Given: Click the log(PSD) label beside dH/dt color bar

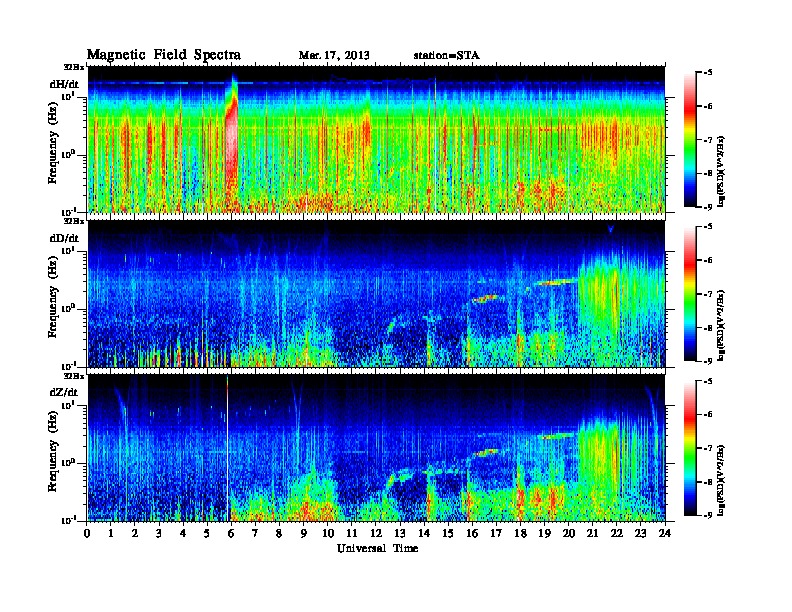Looking at the screenshot, I should pyautogui.click(x=721, y=171).
